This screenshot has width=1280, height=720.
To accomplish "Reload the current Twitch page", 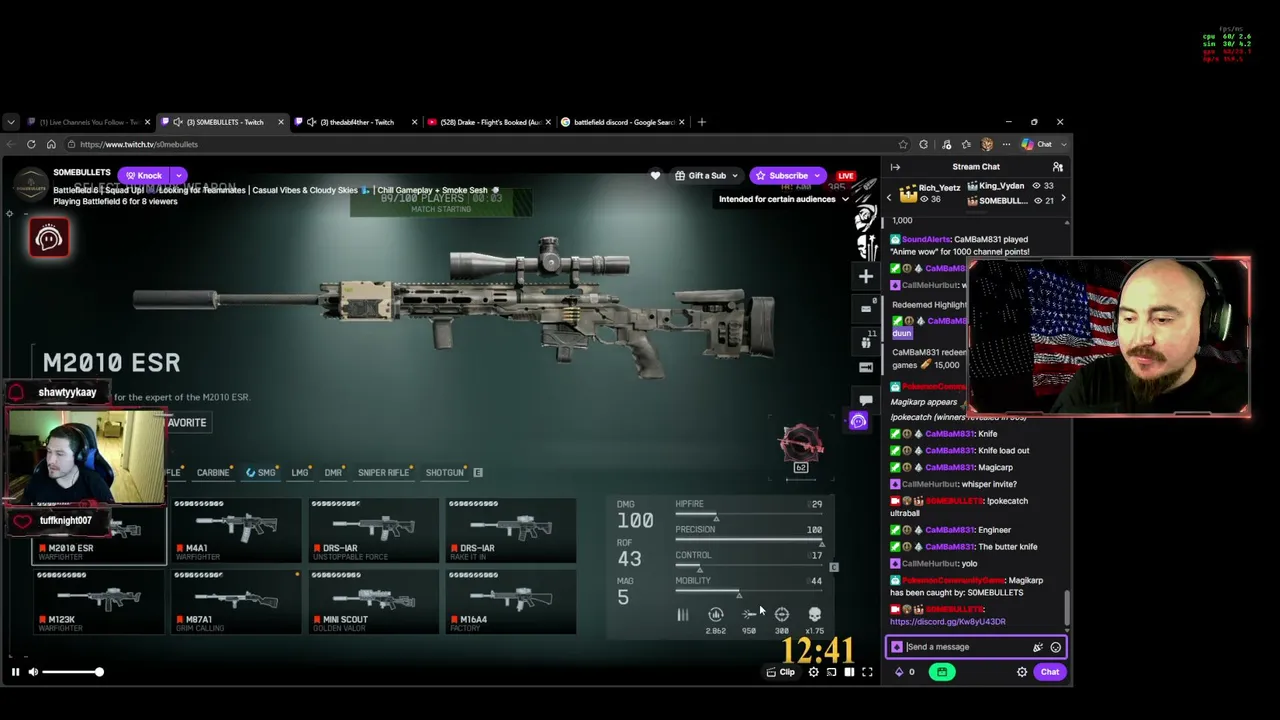I will [31, 144].
